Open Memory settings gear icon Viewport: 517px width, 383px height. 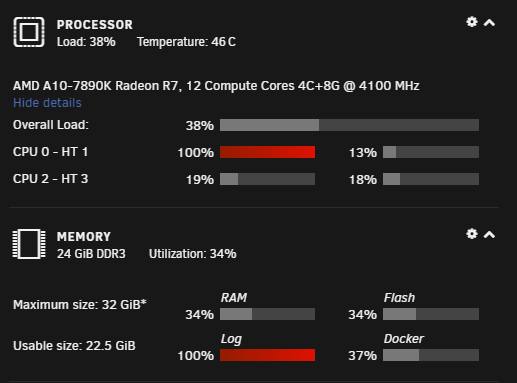click(x=472, y=234)
